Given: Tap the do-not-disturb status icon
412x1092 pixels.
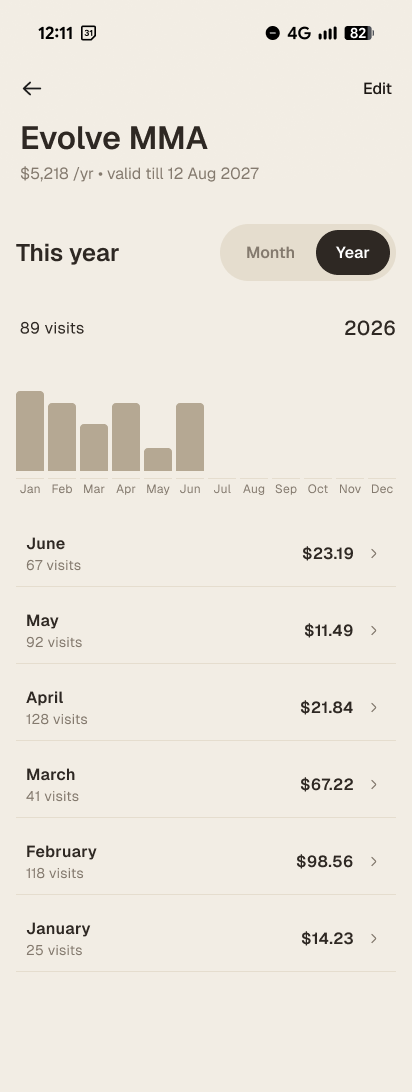Looking at the screenshot, I should point(273,33).
